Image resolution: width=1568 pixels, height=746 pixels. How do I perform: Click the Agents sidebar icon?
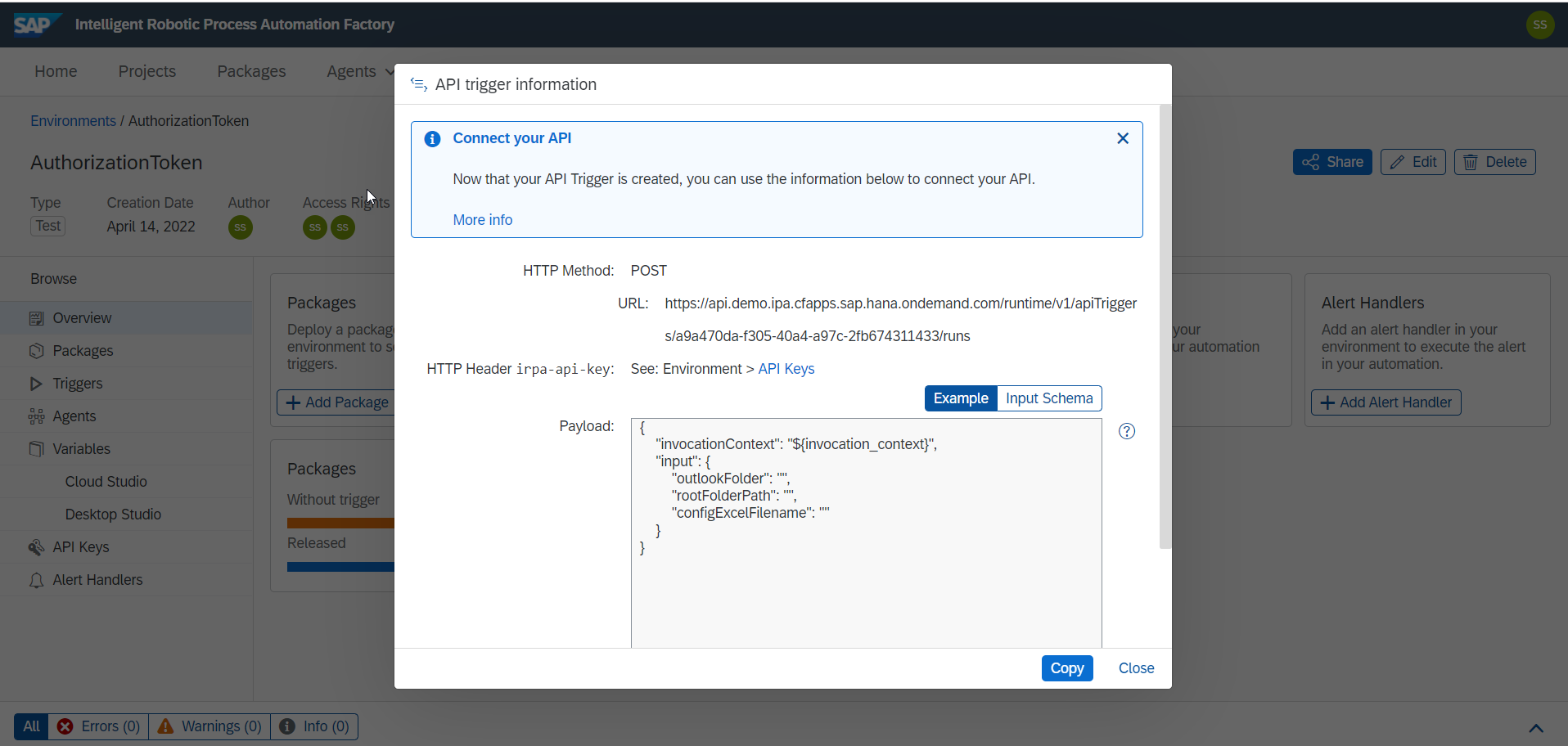point(36,416)
